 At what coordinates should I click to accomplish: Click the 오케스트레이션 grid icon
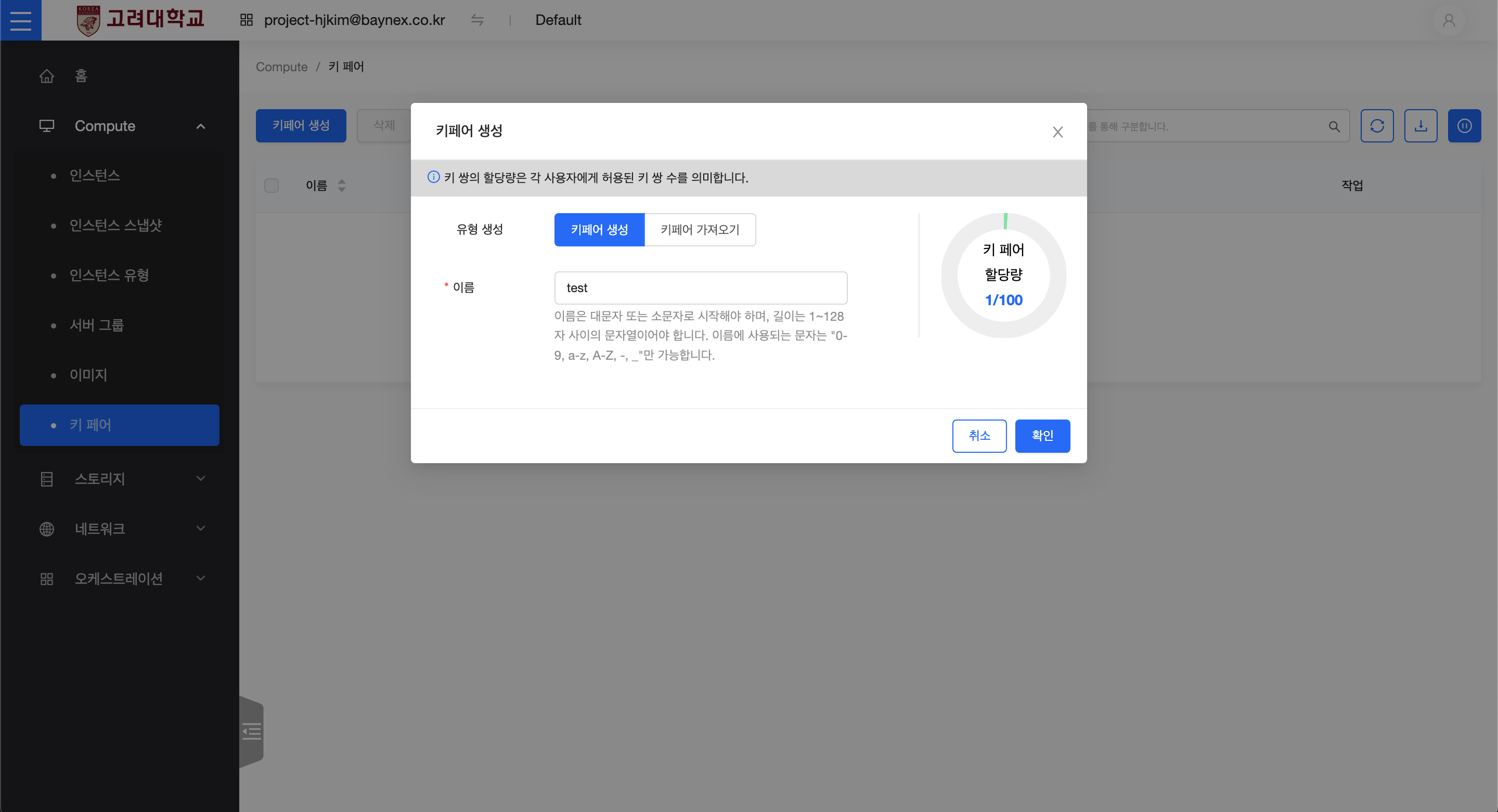(x=46, y=579)
